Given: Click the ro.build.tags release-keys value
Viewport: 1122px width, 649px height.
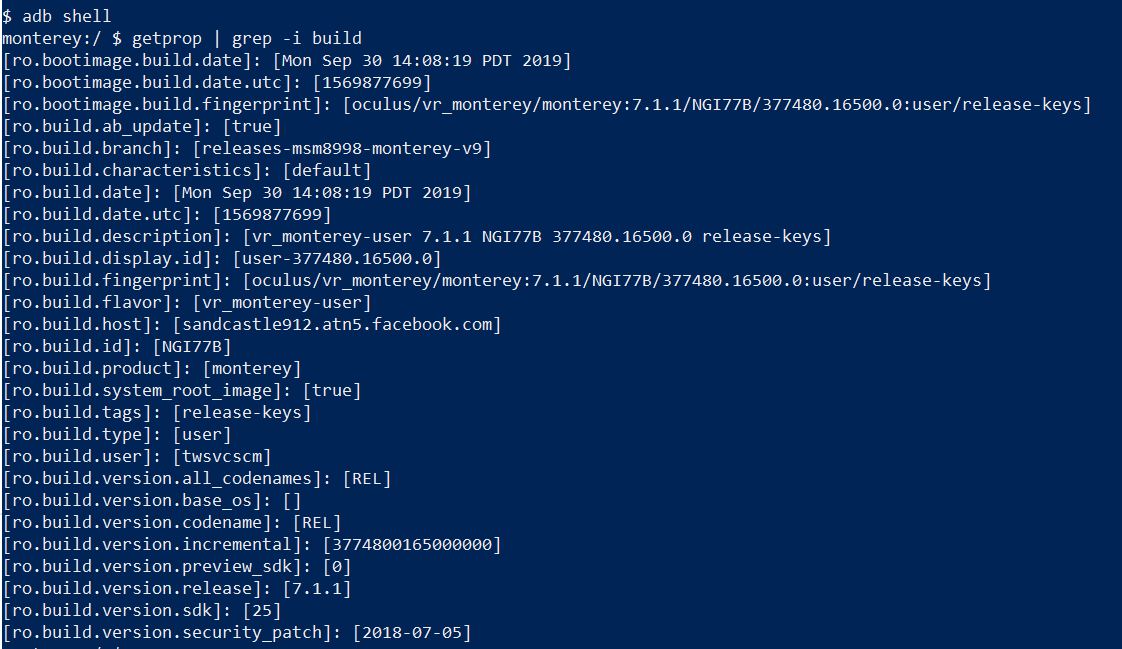Looking at the screenshot, I should (242, 412).
